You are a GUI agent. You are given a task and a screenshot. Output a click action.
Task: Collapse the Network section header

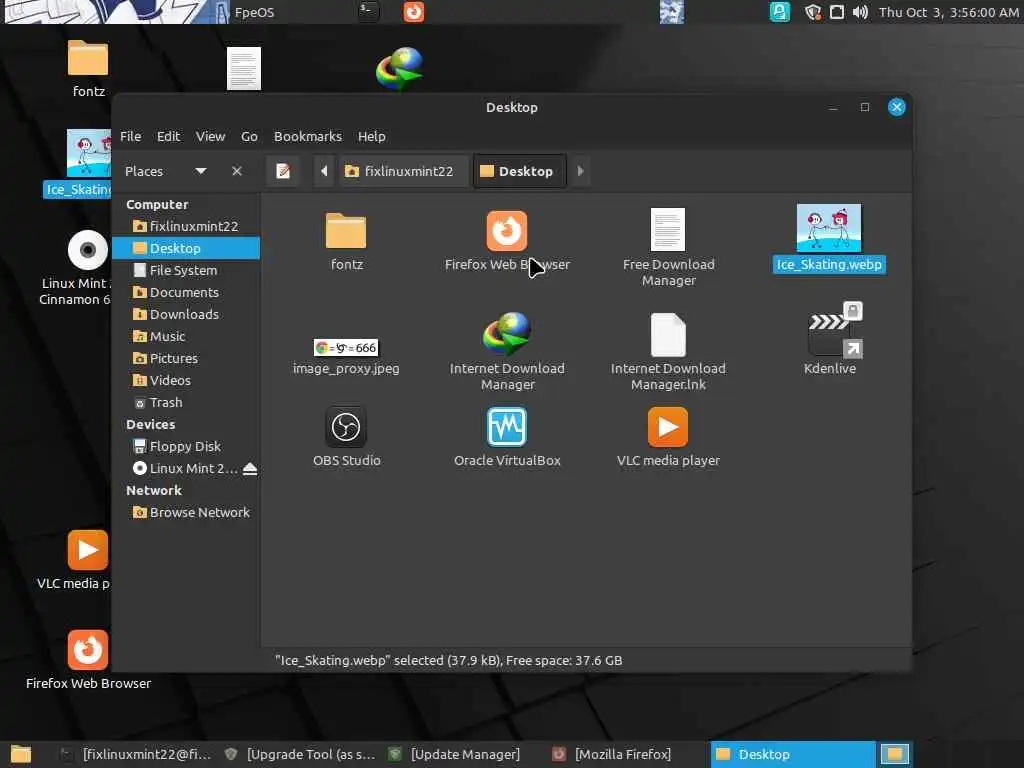[x=153, y=490]
